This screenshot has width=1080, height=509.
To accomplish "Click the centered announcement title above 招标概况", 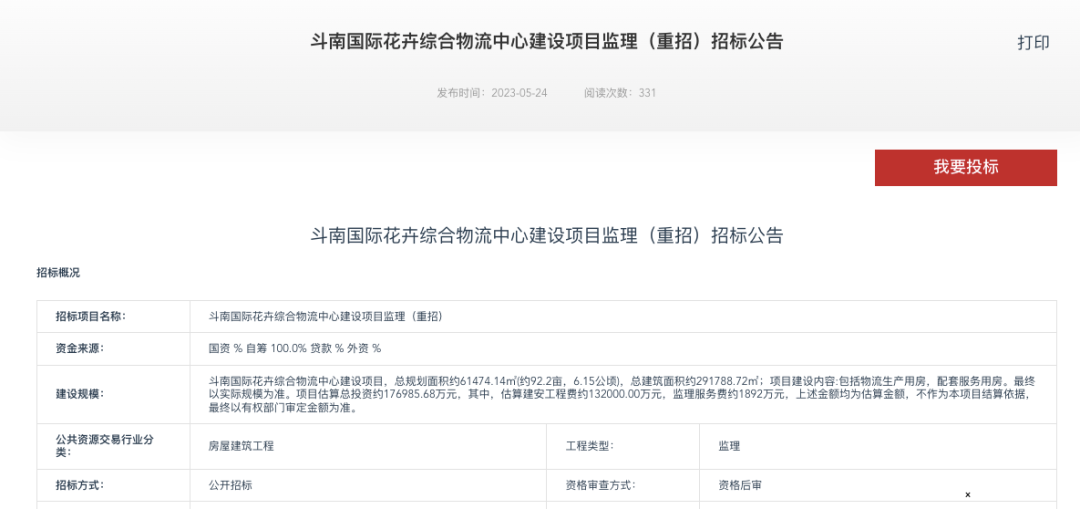I will click(x=547, y=236).
